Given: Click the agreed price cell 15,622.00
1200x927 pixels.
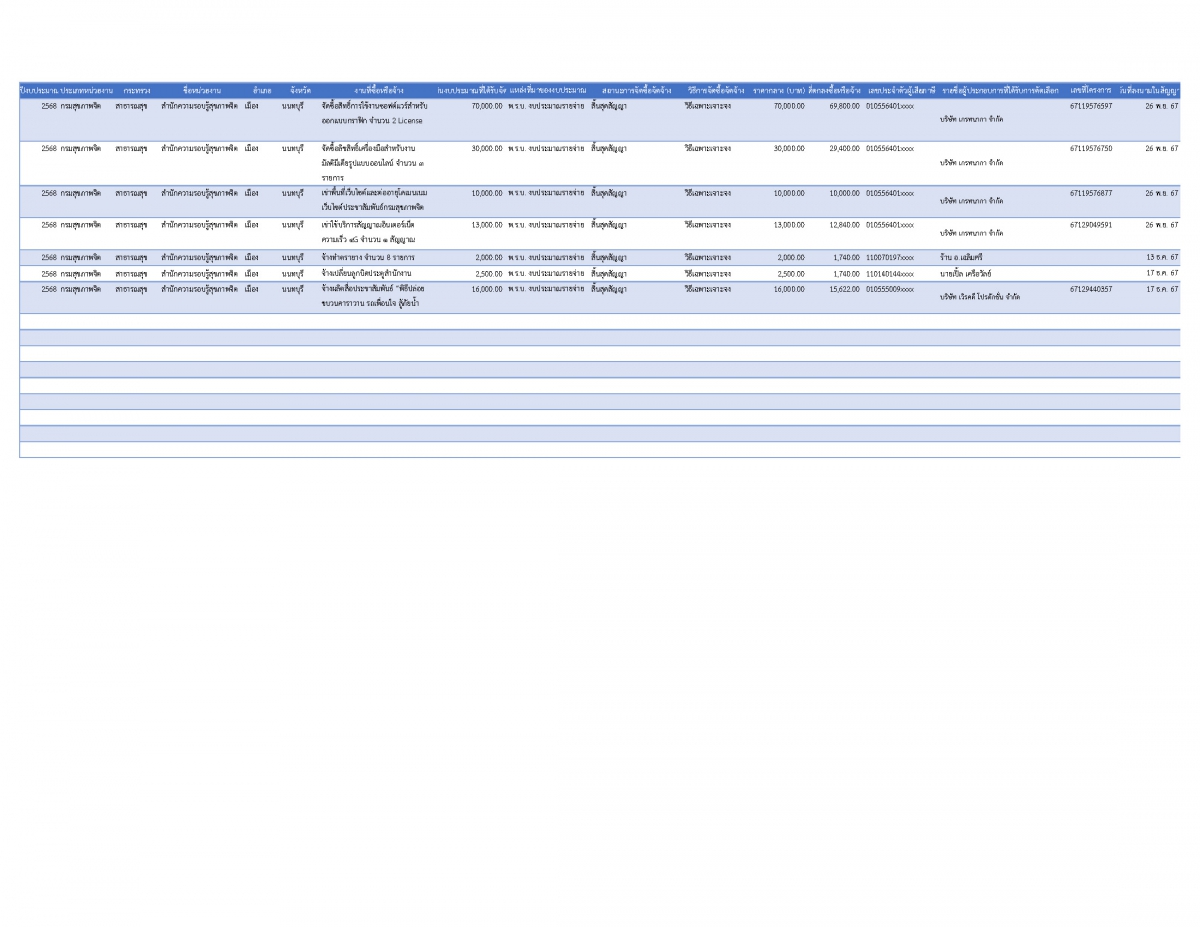Looking at the screenshot, I should pos(844,289).
